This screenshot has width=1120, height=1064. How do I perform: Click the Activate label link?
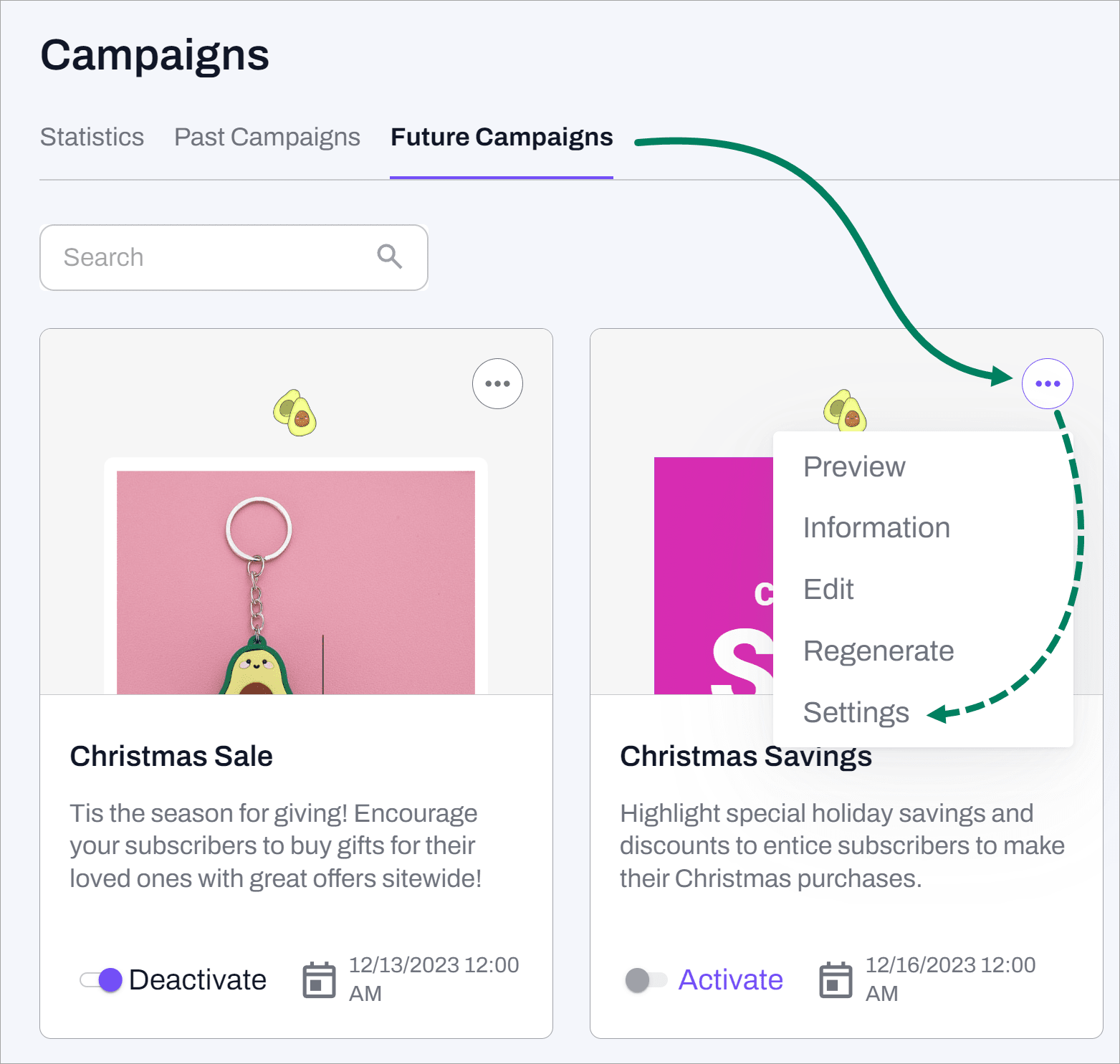(730, 979)
